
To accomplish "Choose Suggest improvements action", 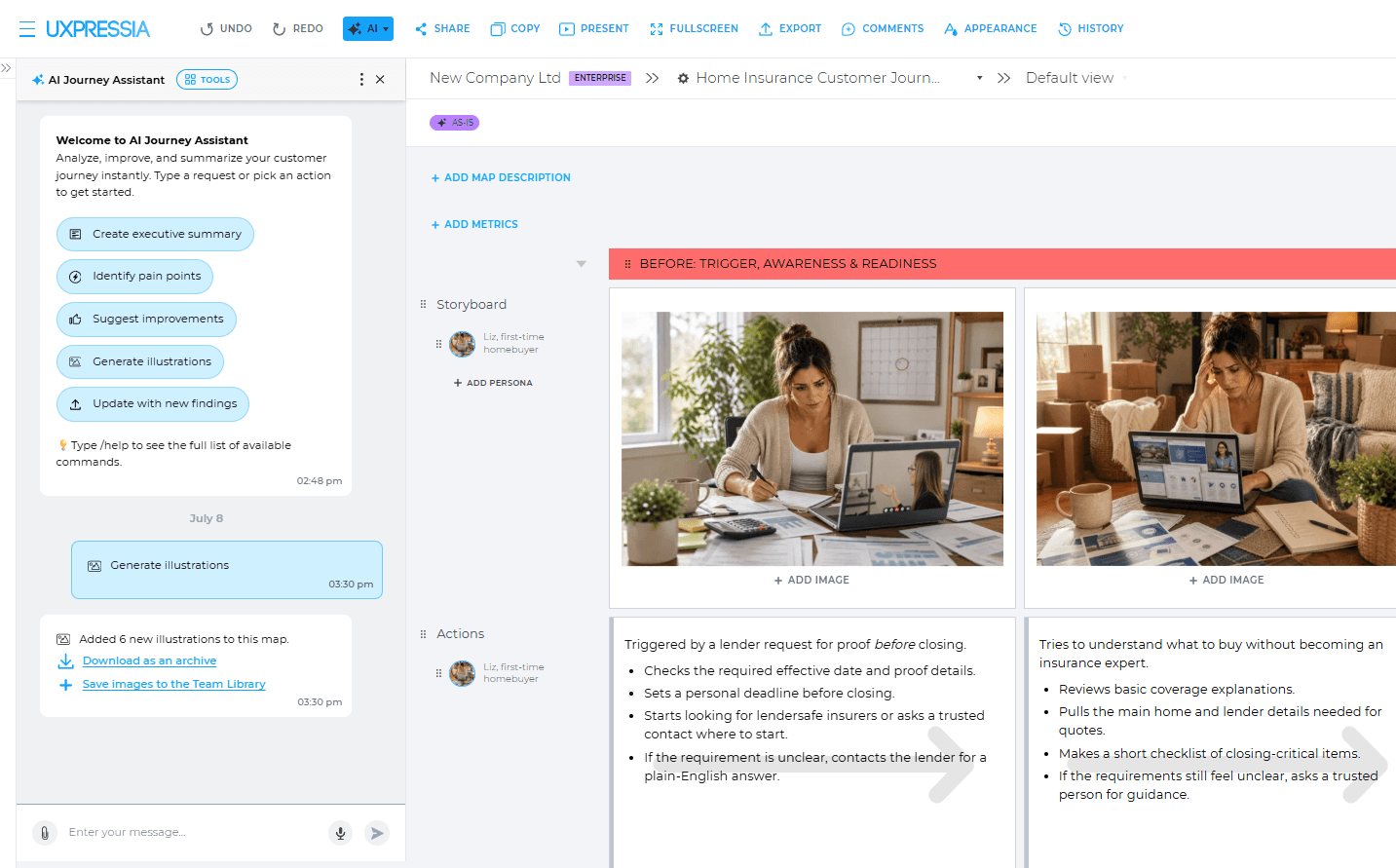I will 146,319.
